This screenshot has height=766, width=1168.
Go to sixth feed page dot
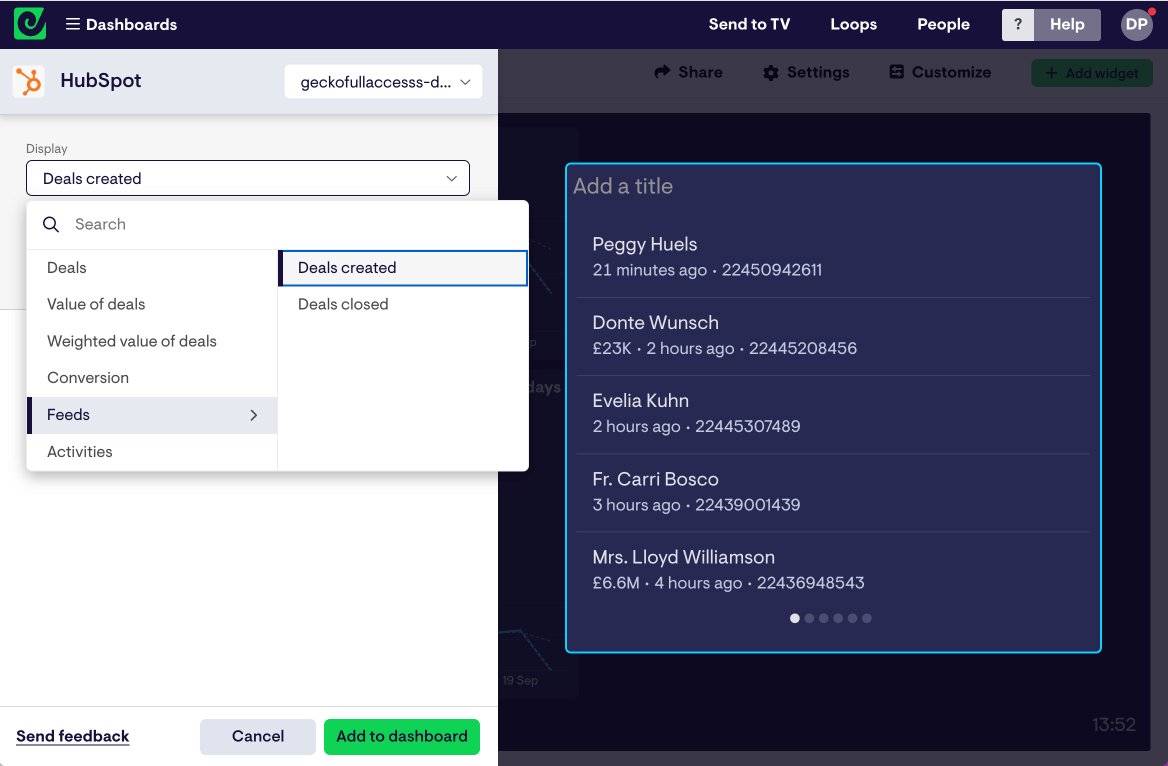point(866,618)
